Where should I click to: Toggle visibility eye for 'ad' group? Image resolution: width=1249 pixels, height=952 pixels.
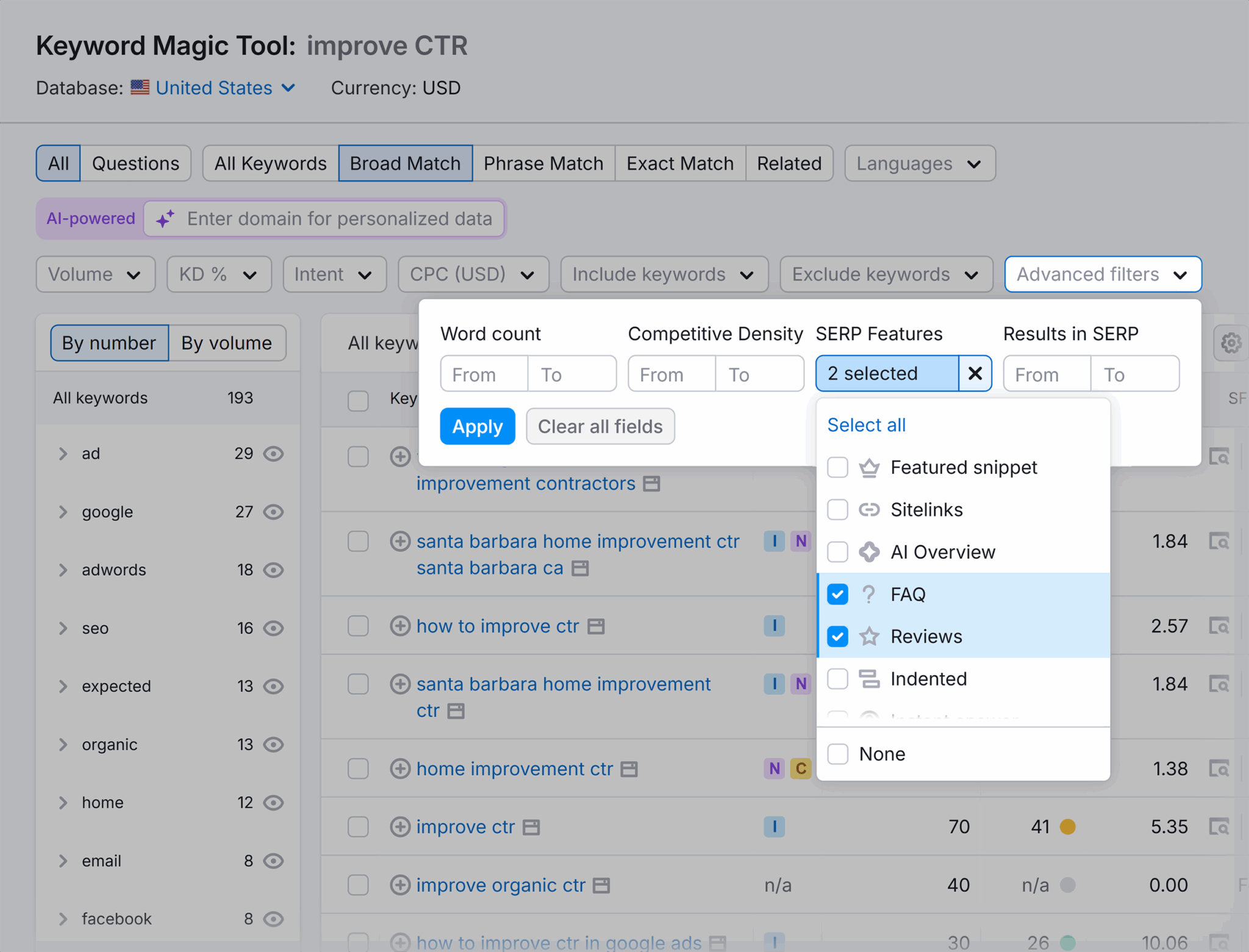coord(273,454)
